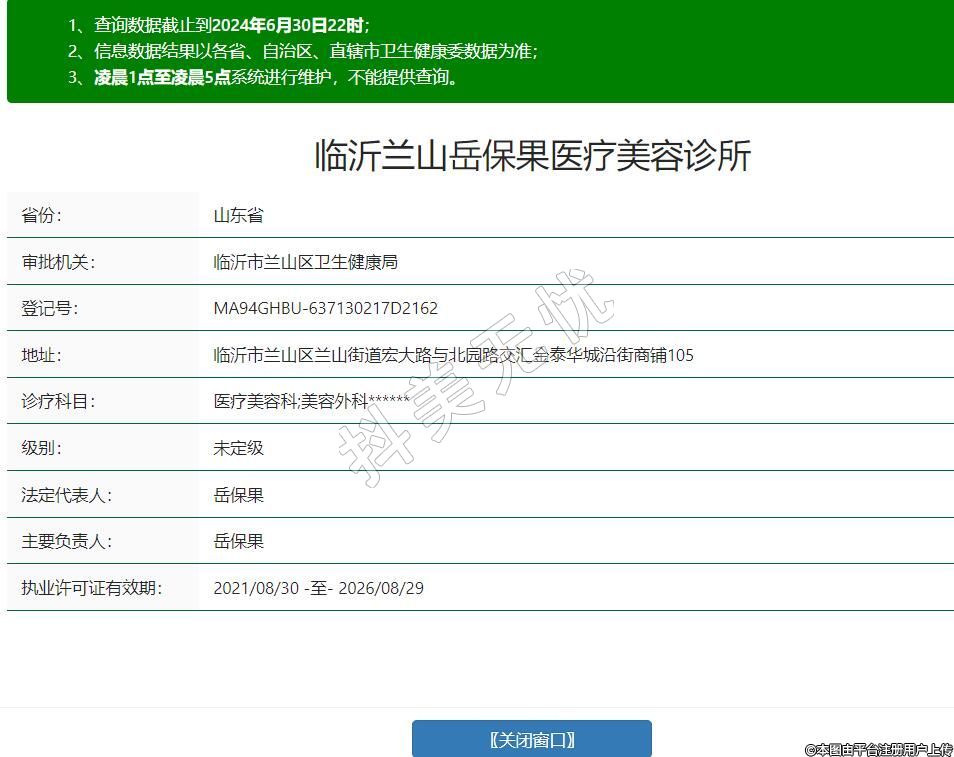Click the level value 未定级
Screen dimensions: 954x757
238,448
